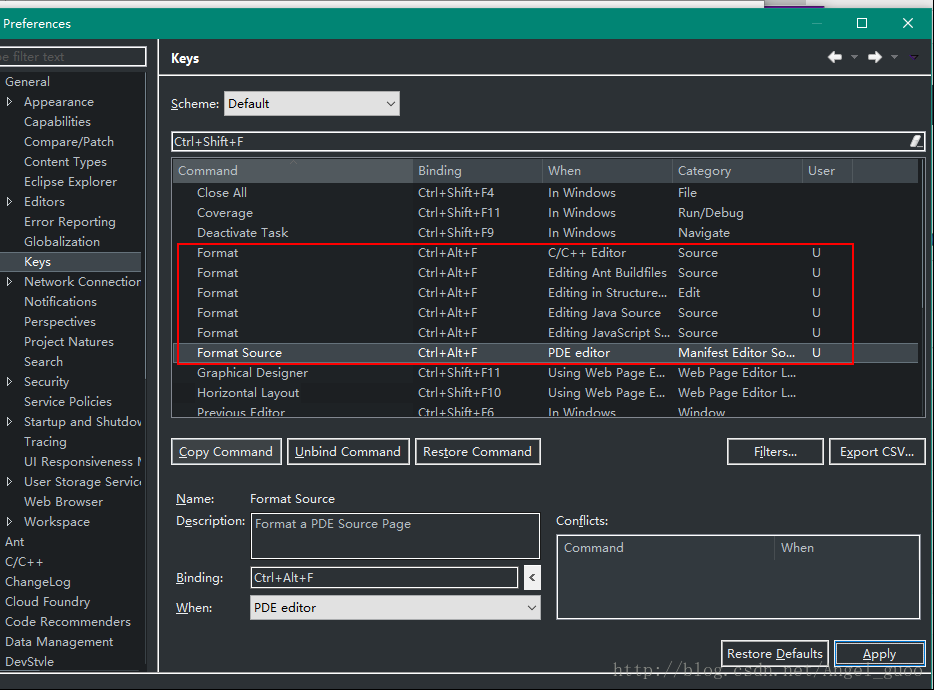Sort by Binding column header

[477, 171]
